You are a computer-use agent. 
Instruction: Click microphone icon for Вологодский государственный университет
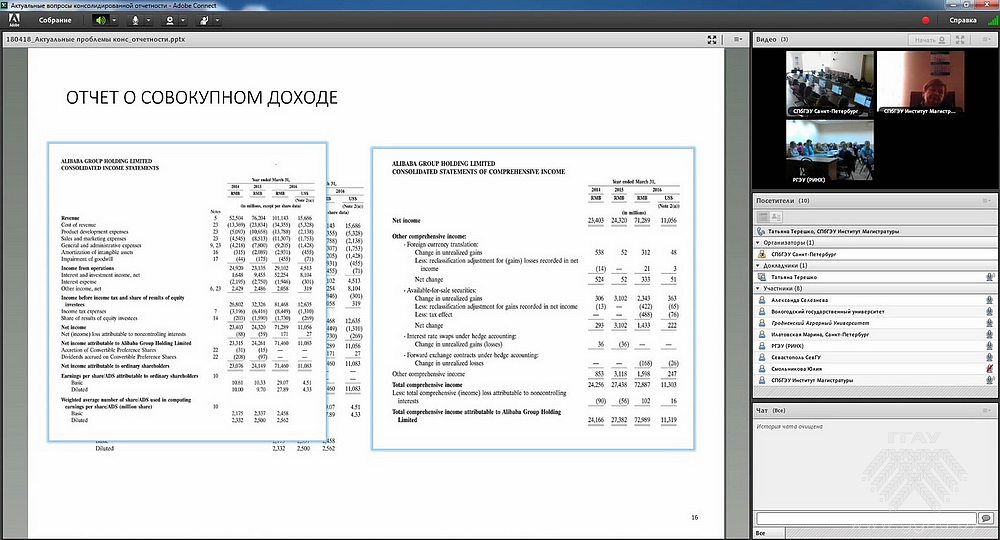pos(989,312)
